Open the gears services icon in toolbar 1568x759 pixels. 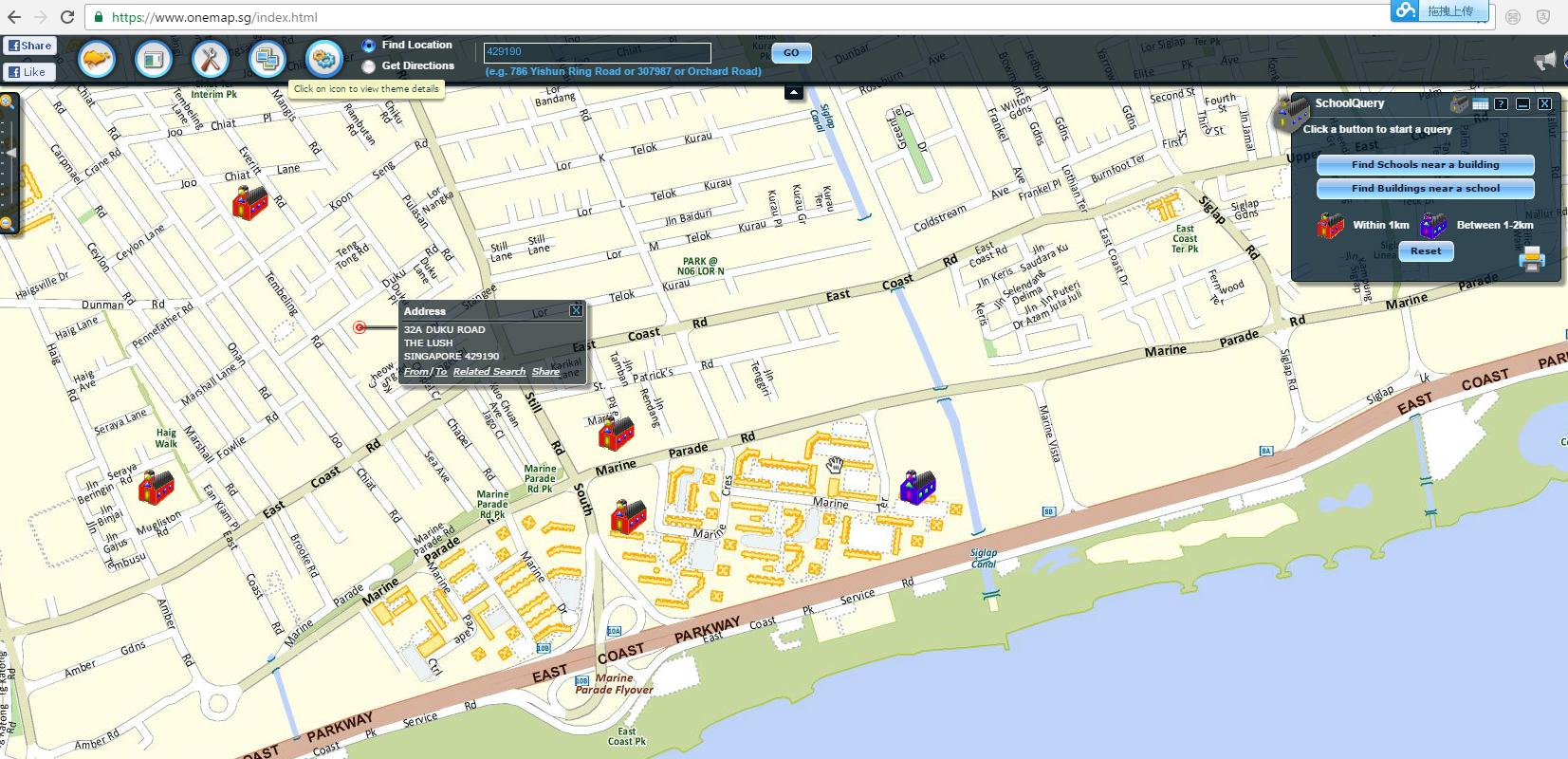[324, 60]
